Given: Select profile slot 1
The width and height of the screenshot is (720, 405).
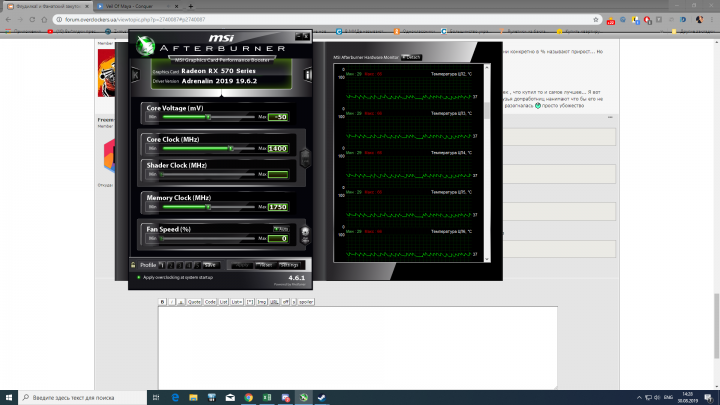Looking at the screenshot, I should tap(162, 265).
